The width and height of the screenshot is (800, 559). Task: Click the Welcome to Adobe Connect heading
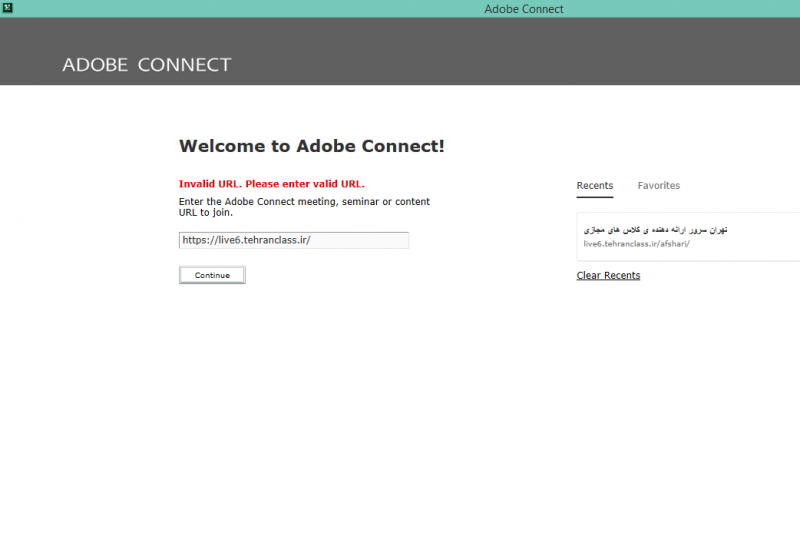[x=311, y=146]
